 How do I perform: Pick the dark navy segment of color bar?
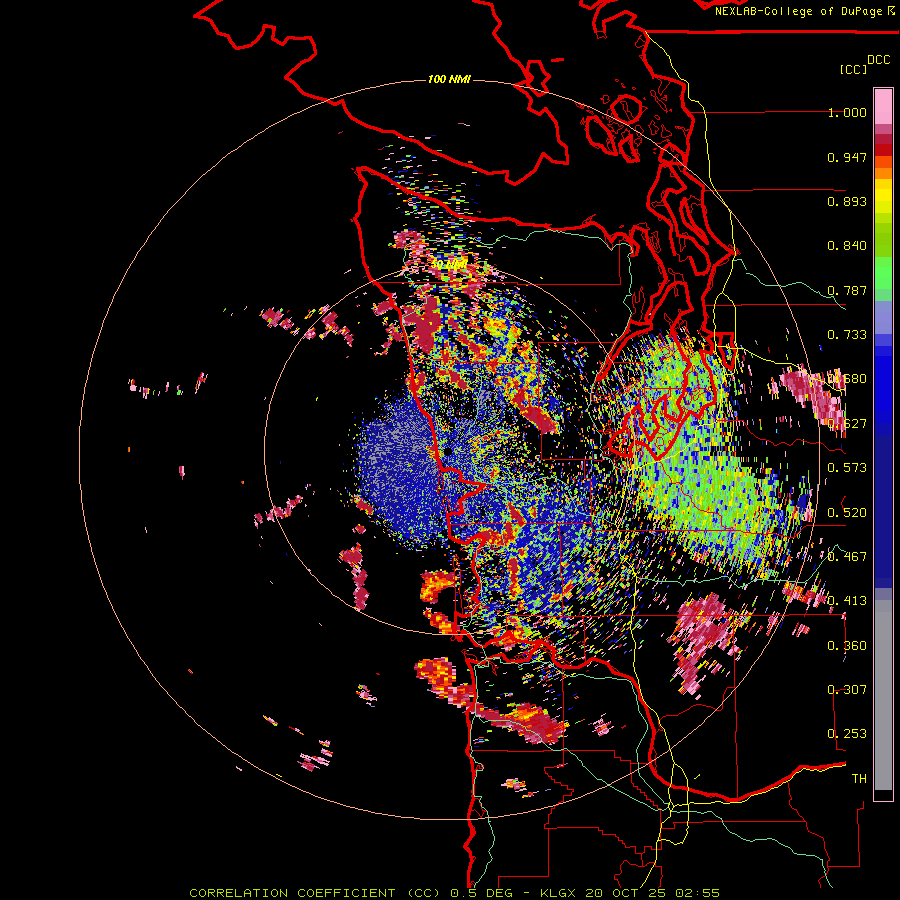point(883,505)
